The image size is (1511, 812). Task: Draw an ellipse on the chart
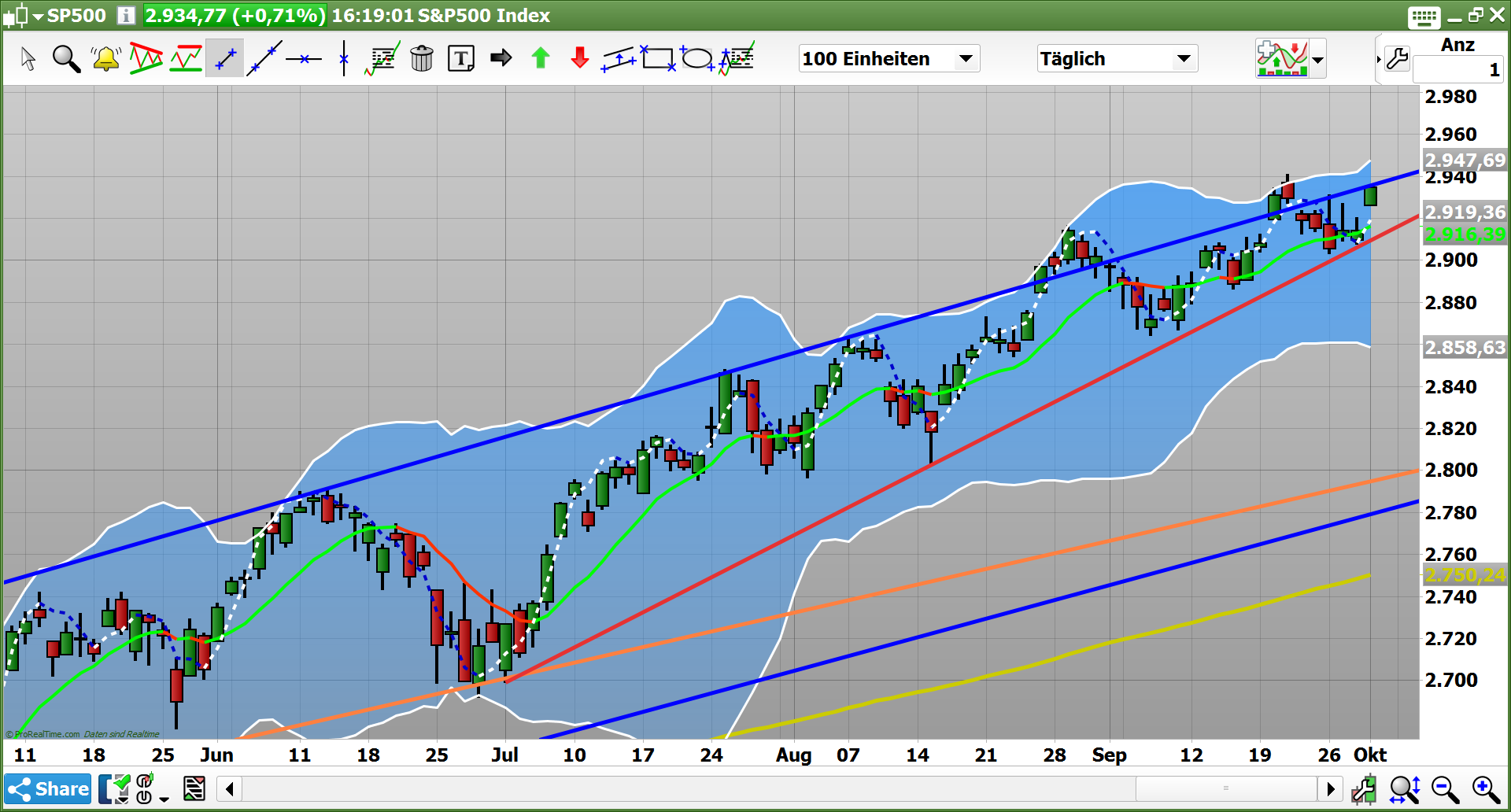pyautogui.click(x=697, y=58)
